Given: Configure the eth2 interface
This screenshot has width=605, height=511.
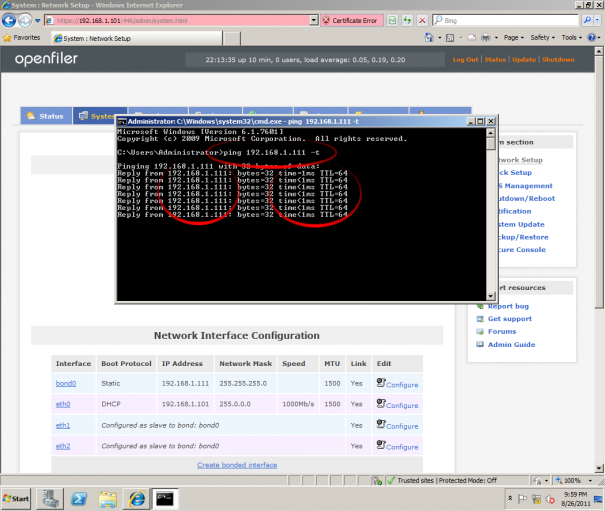Looking at the screenshot, I should coord(397,446).
